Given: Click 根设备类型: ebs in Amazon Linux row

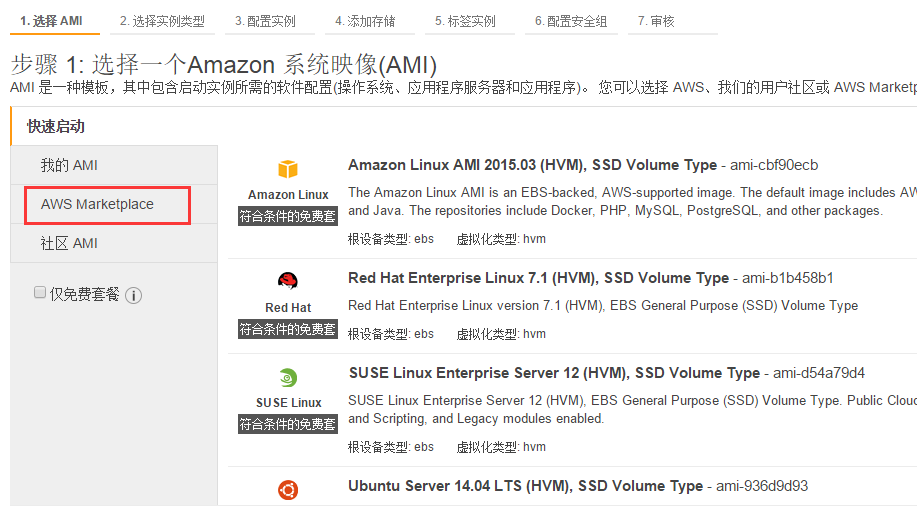Looking at the screenshot, I should (391, 239).
